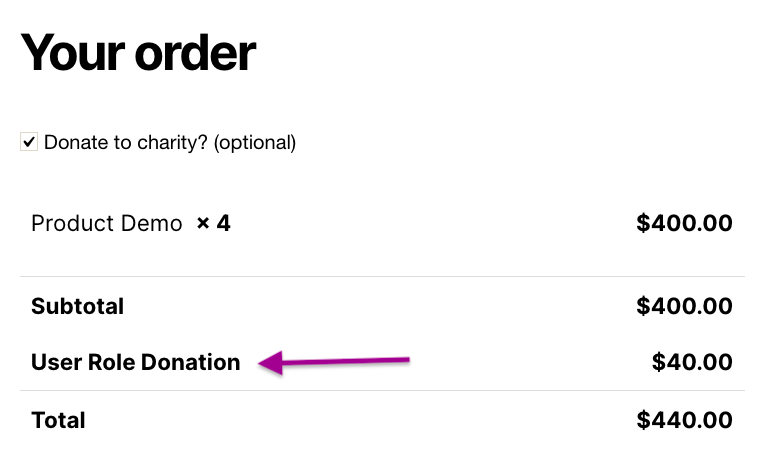Click the divider line above Subtotal

pyautogui.click(x=382, y=277)
